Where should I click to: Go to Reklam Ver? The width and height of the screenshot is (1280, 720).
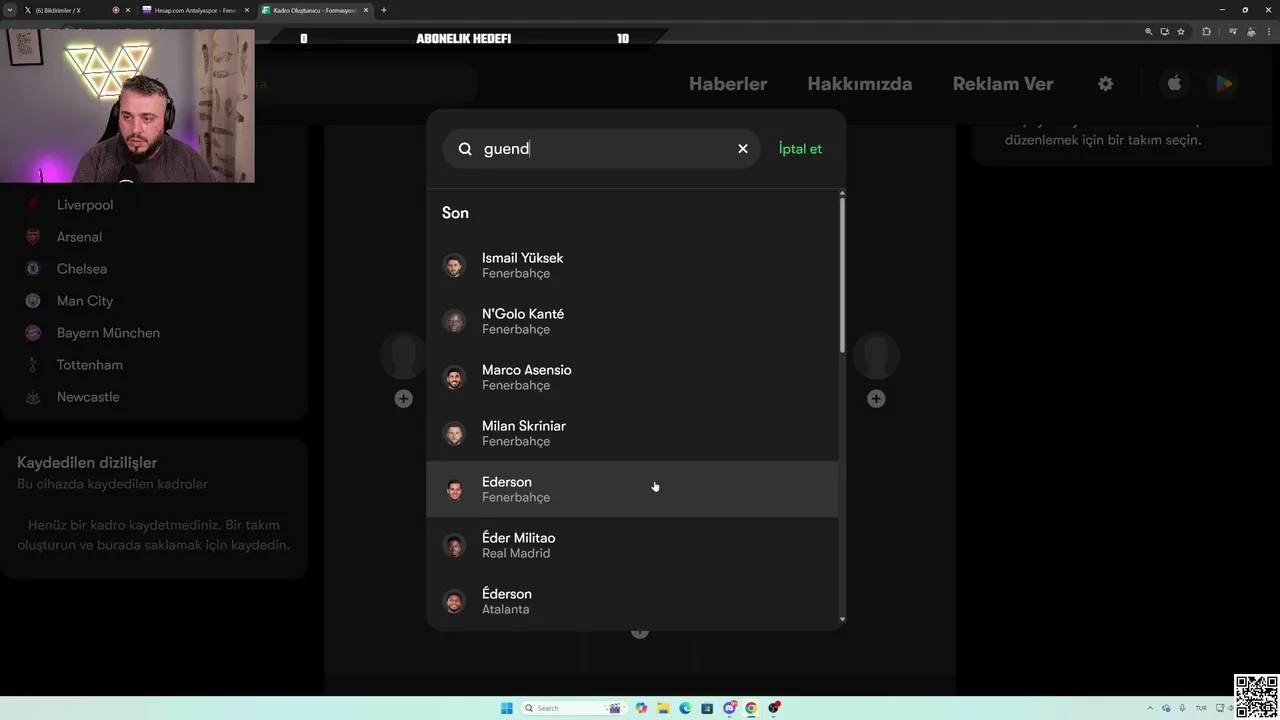click(x=1003, y=84)
